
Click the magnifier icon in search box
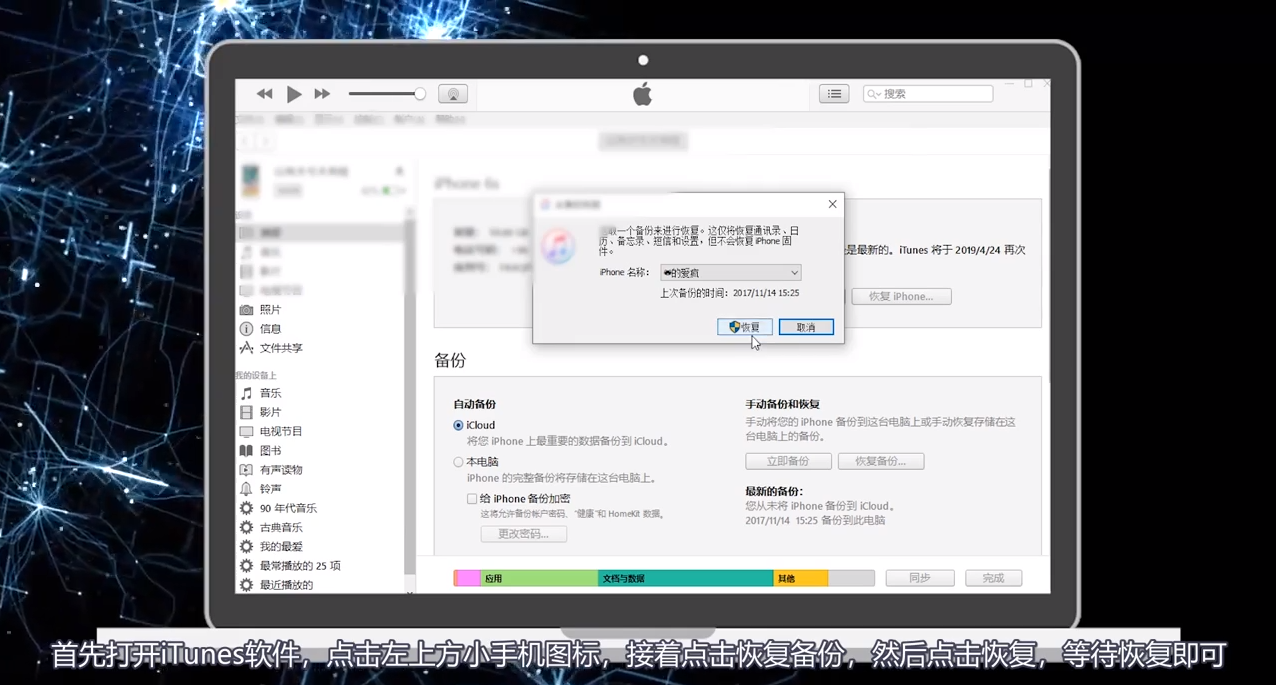[874, 94]
